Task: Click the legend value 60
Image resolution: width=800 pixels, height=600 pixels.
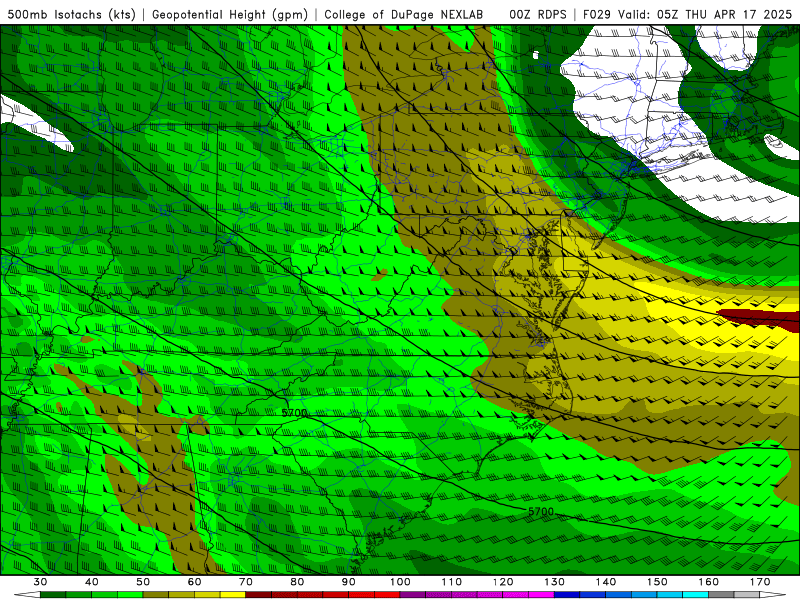Action: pyautogui.click(x=194, y=582)
